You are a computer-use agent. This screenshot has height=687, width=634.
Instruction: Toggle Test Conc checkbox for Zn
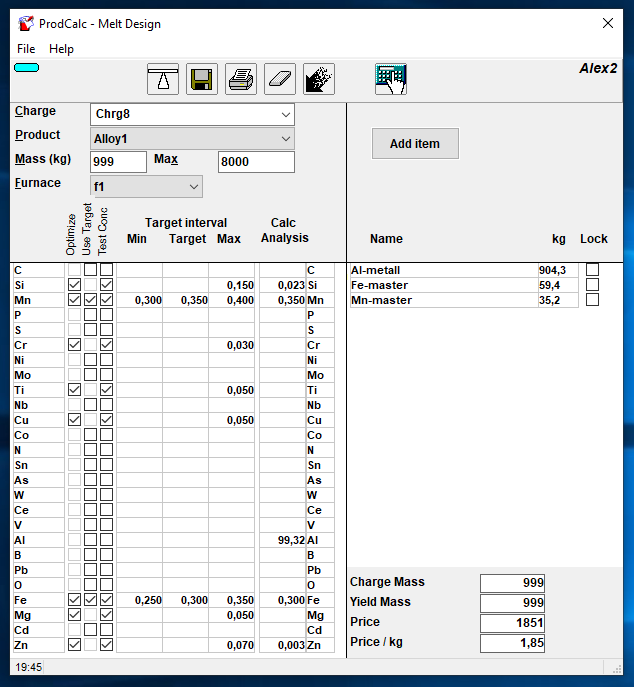point(106,645)
